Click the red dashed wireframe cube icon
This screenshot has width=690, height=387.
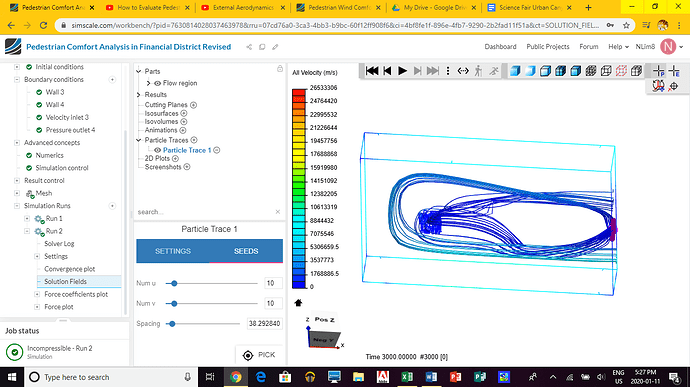[621, 71]
